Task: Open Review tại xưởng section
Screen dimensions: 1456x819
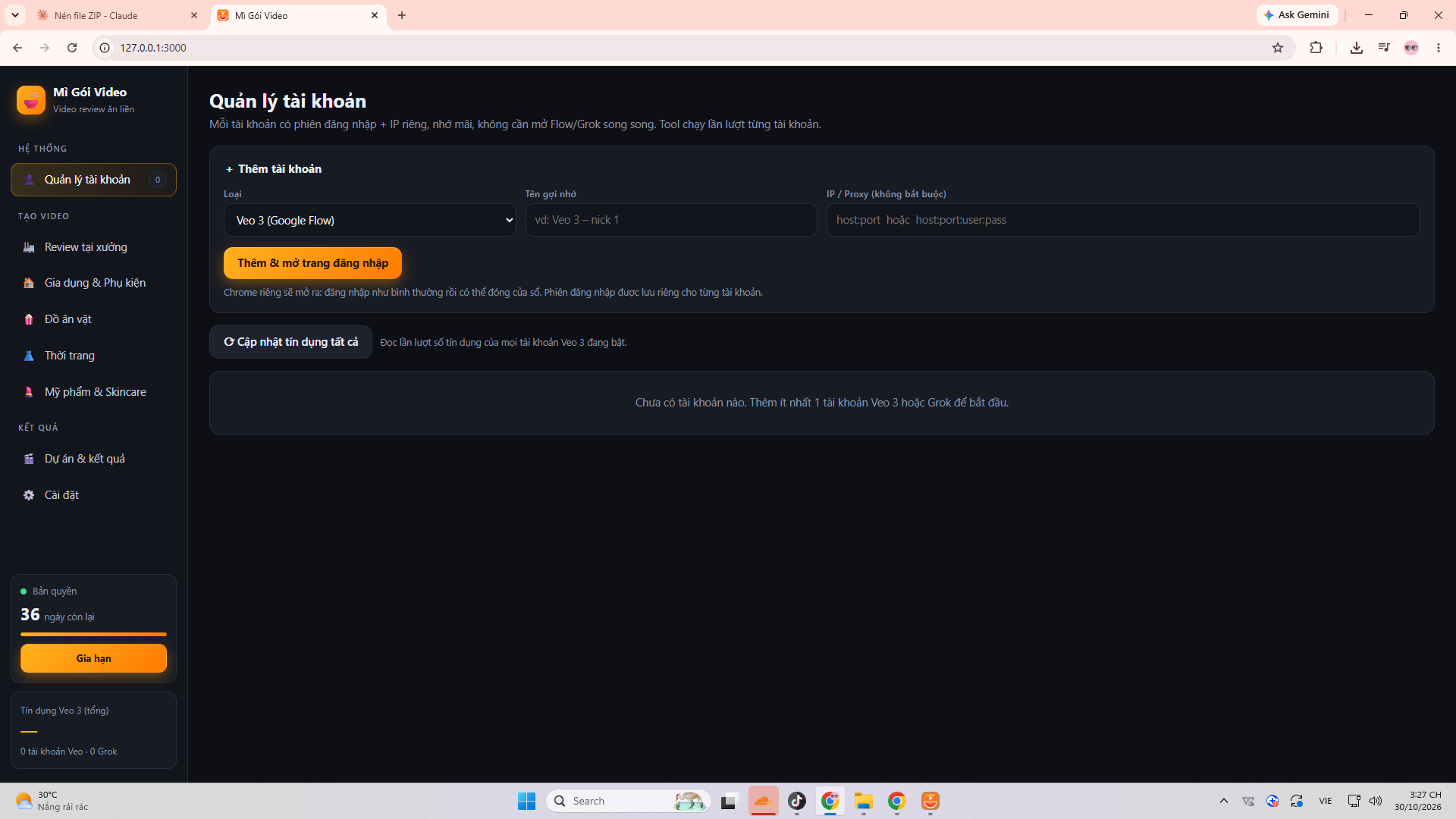Action: pyautogui.click(x=93, y=247)
